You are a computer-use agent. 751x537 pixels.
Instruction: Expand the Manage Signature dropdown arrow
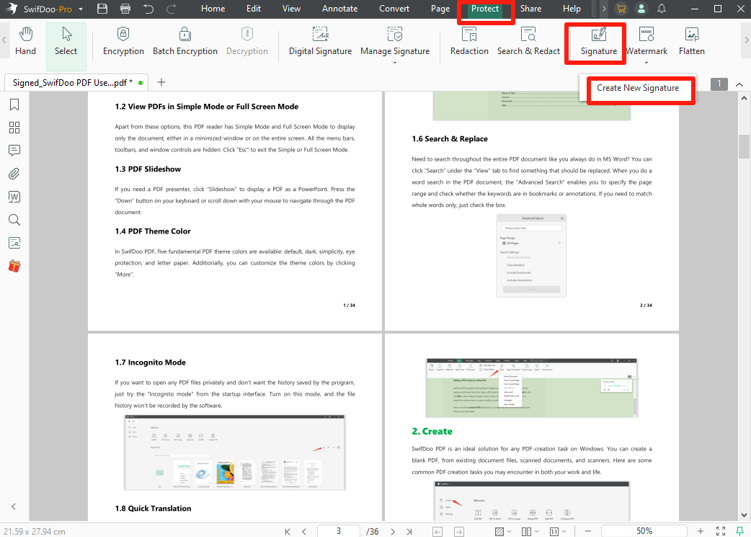(395, 62)
